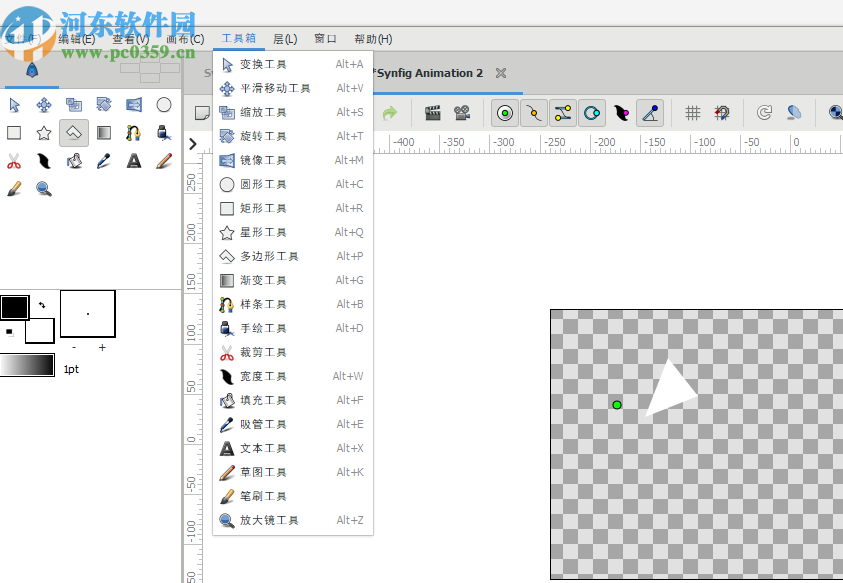
Task: Pick the Eyedropper tool icon
Action: 103,160
